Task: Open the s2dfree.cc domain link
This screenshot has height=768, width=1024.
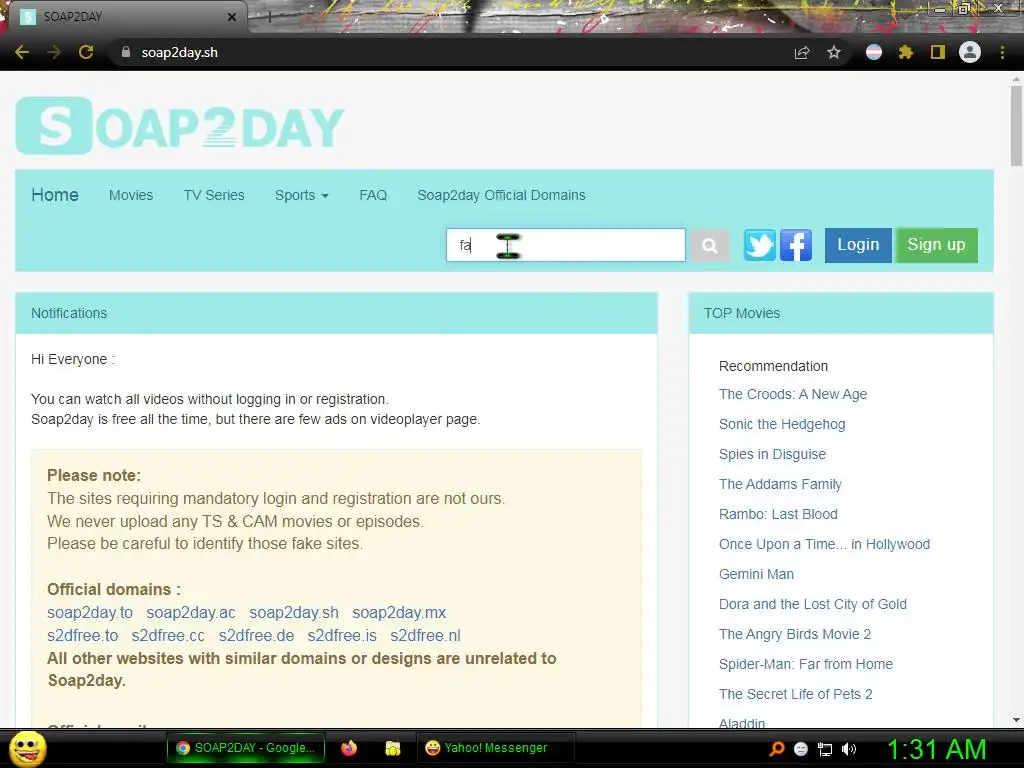Action: (168, 635)
